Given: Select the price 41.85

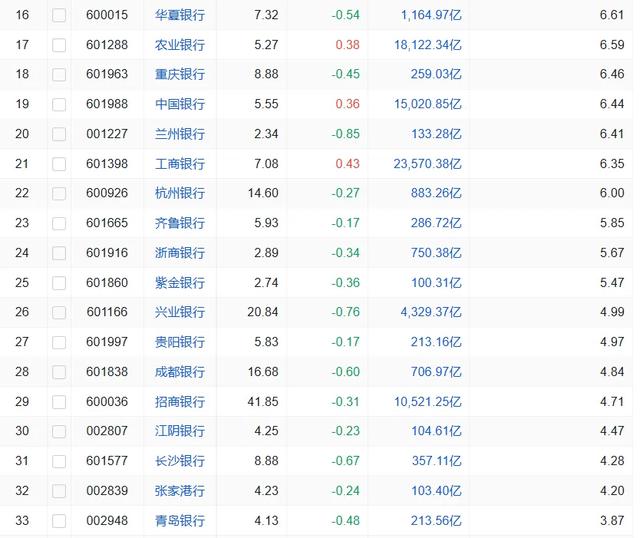Looking at the screenshot, I should [263, 402].
